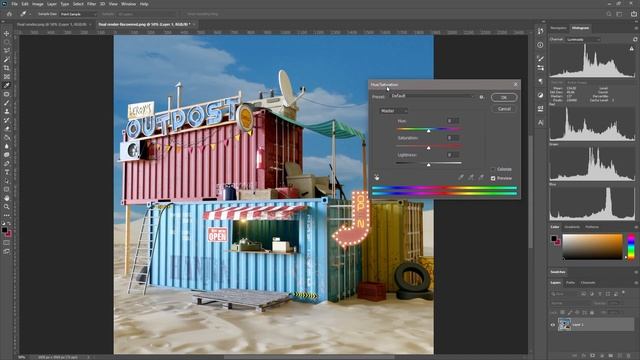
Task: Select the Horizontal Type tool
Action: (7, 172)
